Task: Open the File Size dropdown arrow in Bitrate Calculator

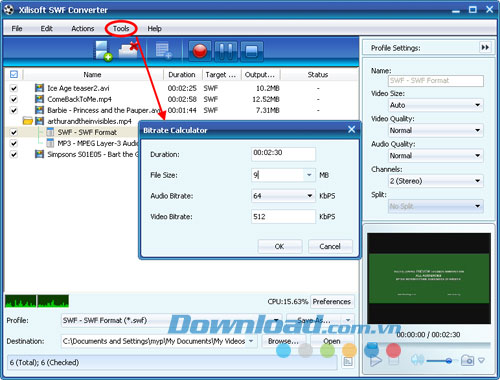Action: 309,175
